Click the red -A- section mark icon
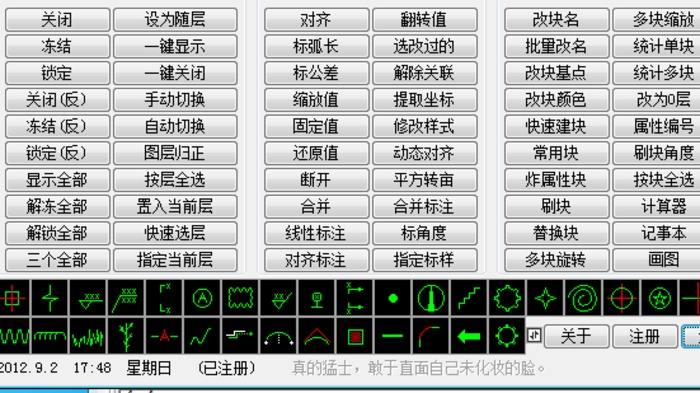 tap(164, 336)
